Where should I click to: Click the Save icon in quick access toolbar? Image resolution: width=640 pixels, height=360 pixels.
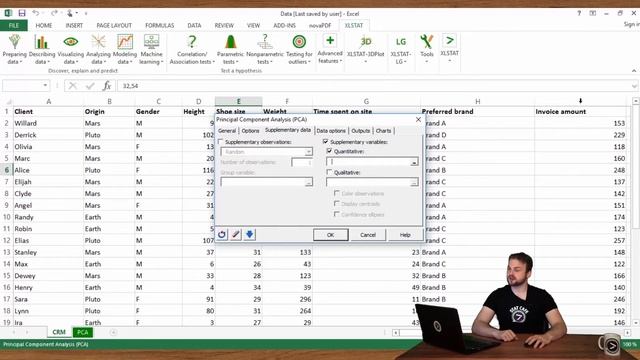click(22, 13)
